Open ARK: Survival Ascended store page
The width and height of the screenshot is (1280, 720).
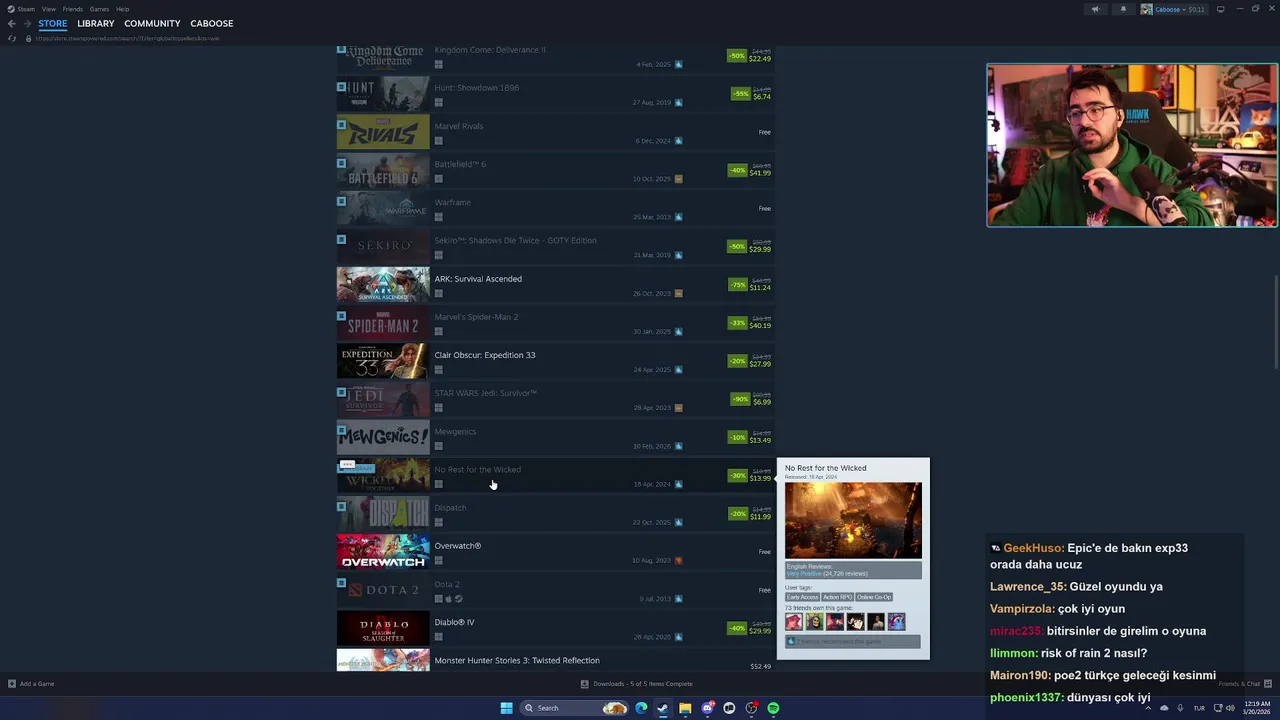[555, 285]
